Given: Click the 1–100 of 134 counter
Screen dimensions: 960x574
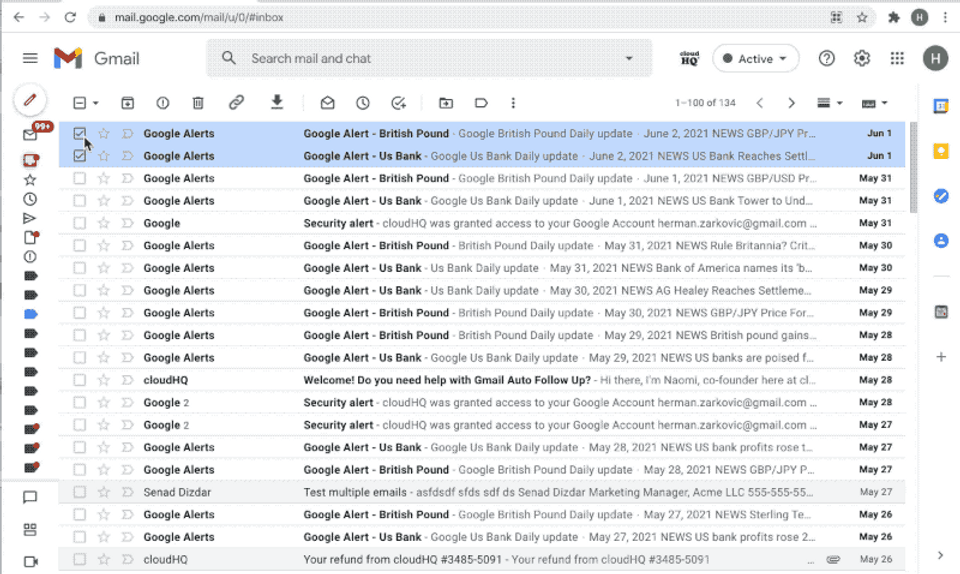Looking at the screenshot, I should click(705, 103).
